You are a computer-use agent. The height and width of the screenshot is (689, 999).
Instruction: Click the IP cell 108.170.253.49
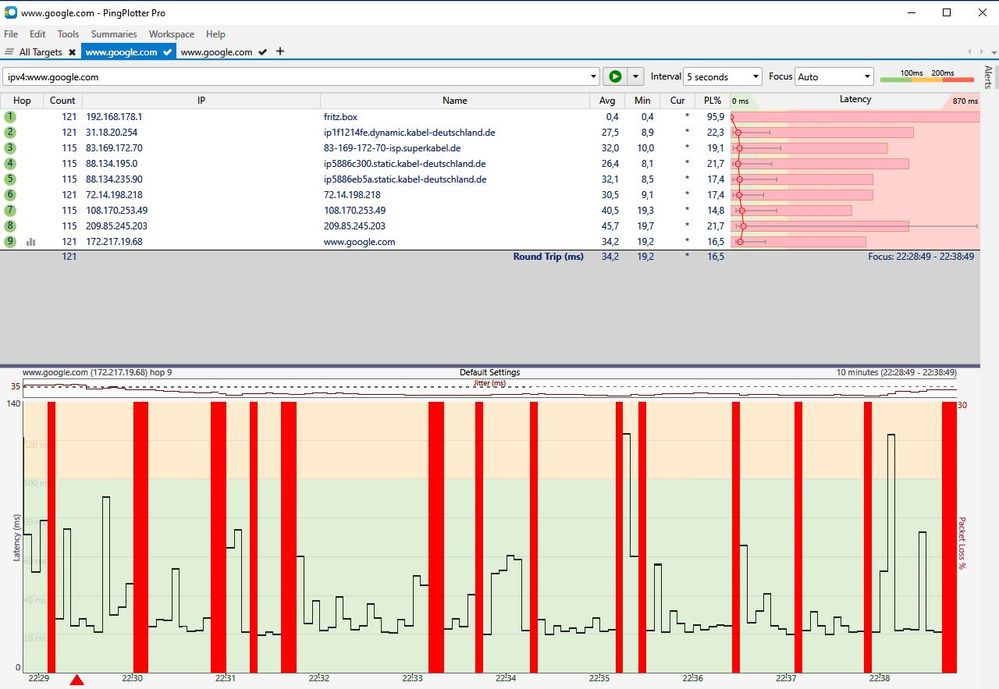click(x=117, y=210)
